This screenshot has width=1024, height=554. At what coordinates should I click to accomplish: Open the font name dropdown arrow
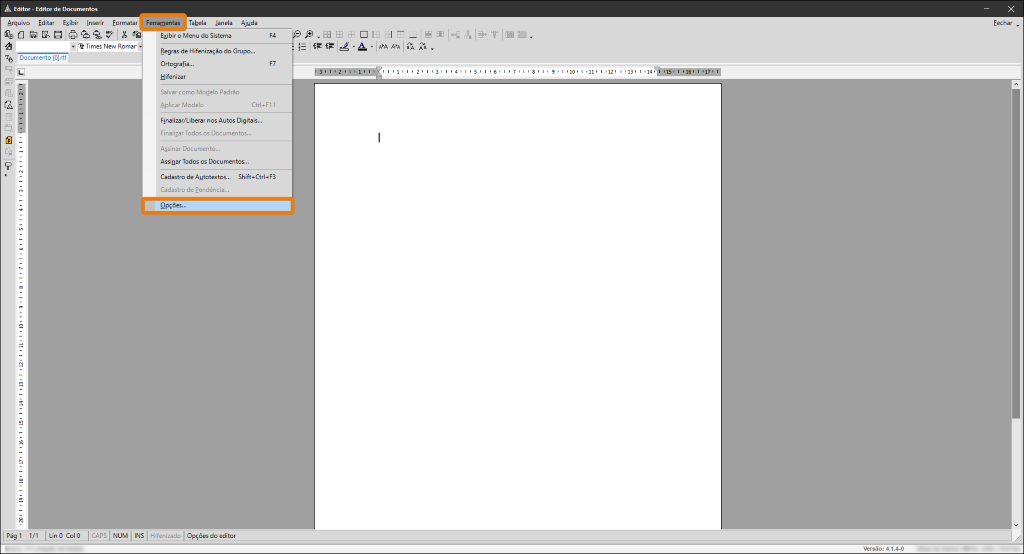[x=140, y=46]
